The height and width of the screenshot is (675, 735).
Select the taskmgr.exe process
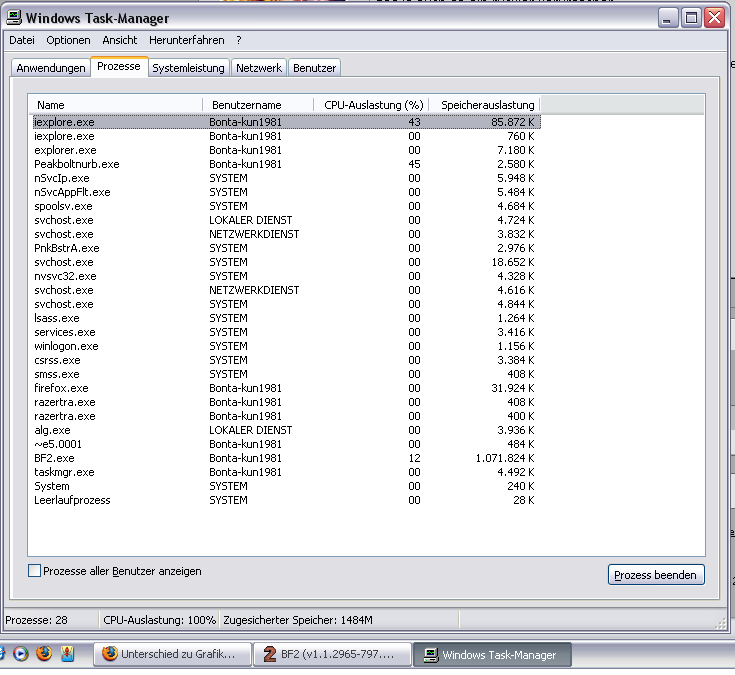[286, 472]
